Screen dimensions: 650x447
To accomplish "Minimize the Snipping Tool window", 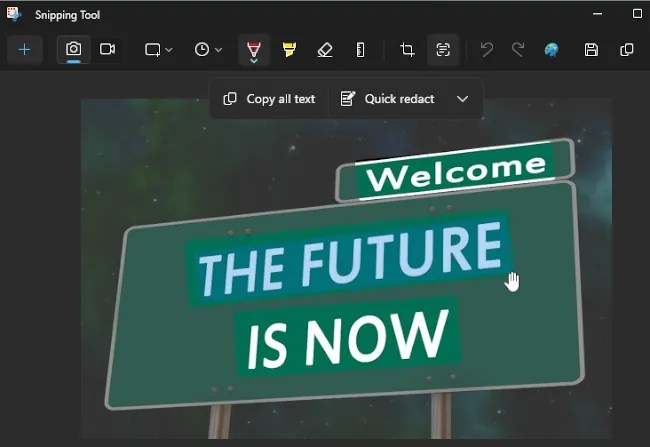I will tap(597, 14).
